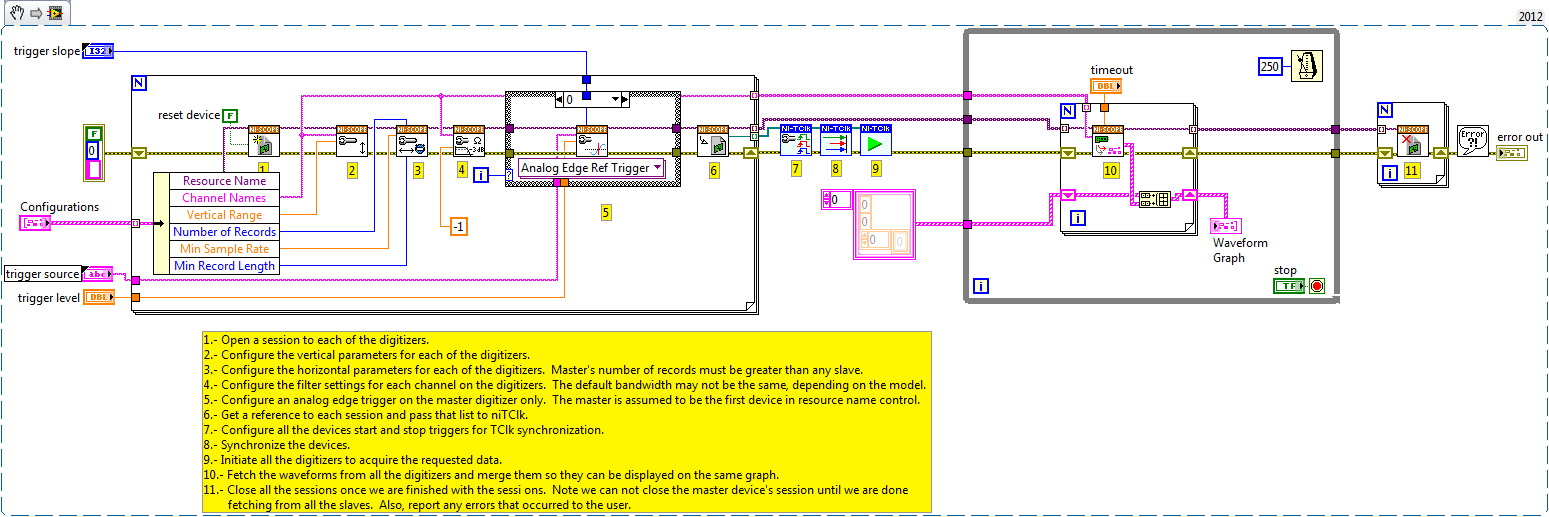Image resolution: width=1549 pixels, height=517 pixels.
Task: Select the error out indicator terminal
Action: [x=1510, y=152]
